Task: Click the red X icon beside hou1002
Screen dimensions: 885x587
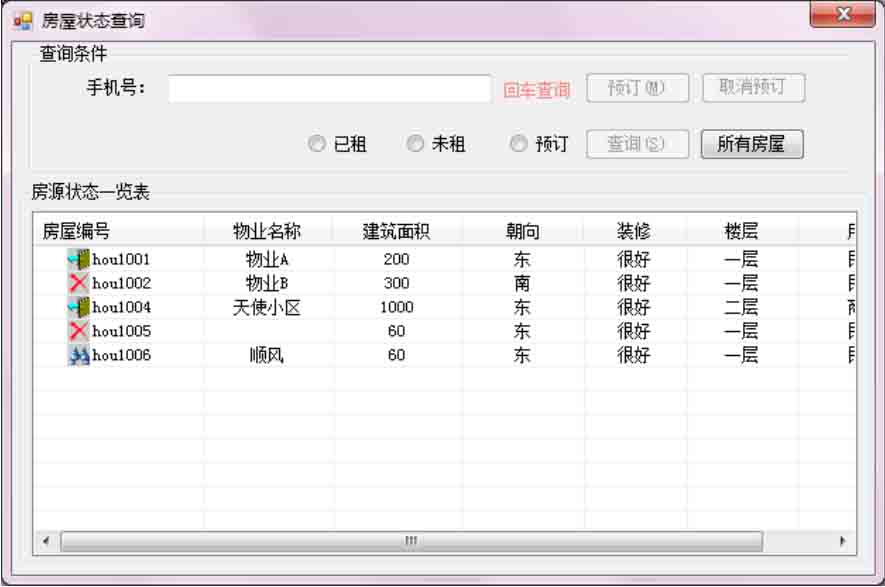Action: (79, 283)
